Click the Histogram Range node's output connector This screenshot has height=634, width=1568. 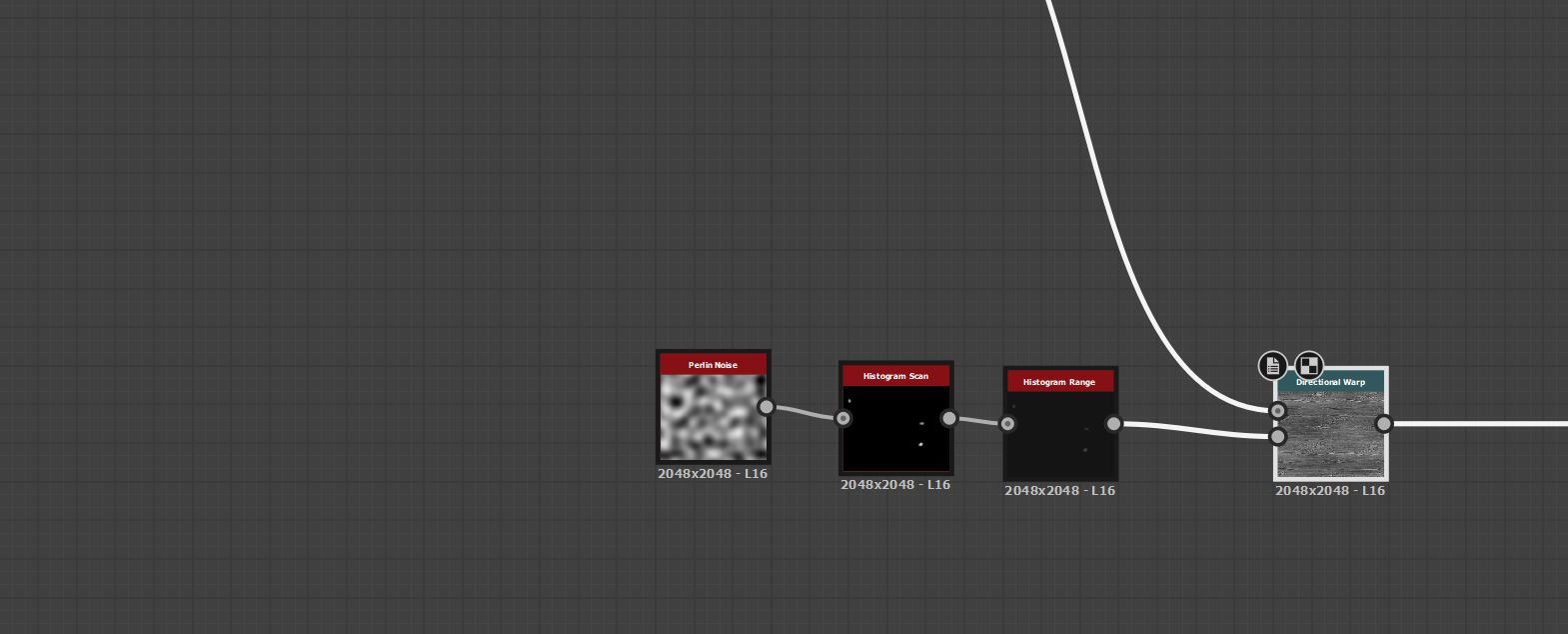[1114, 424]
